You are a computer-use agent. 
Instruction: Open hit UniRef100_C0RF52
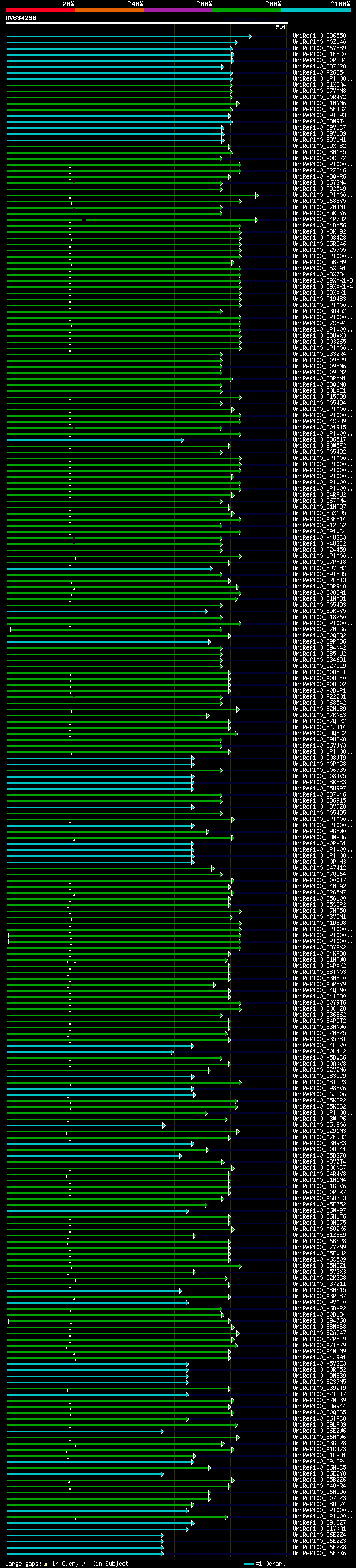pyautogui.click(x=319, y=1370)
